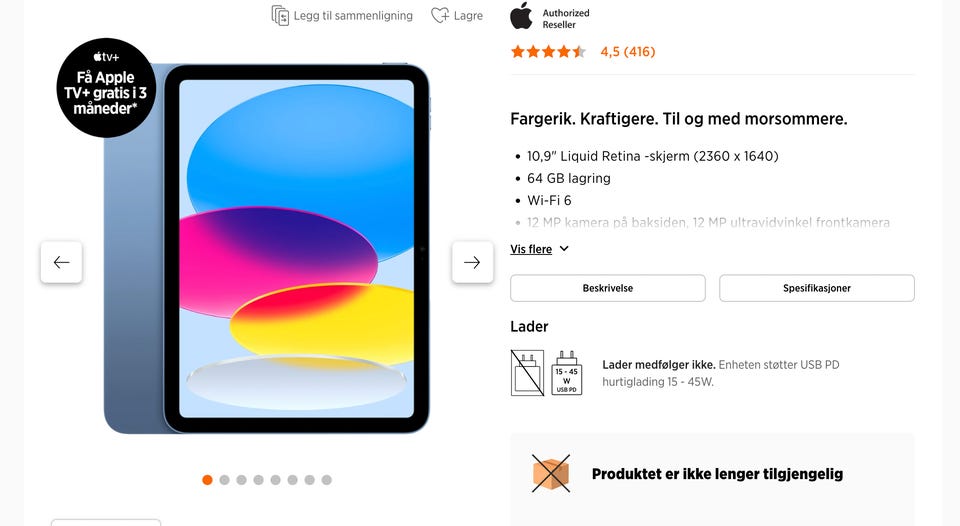Expand the feature list with Vis flere
The width and height of the screenshot is (960, 526).
[531, 249]
